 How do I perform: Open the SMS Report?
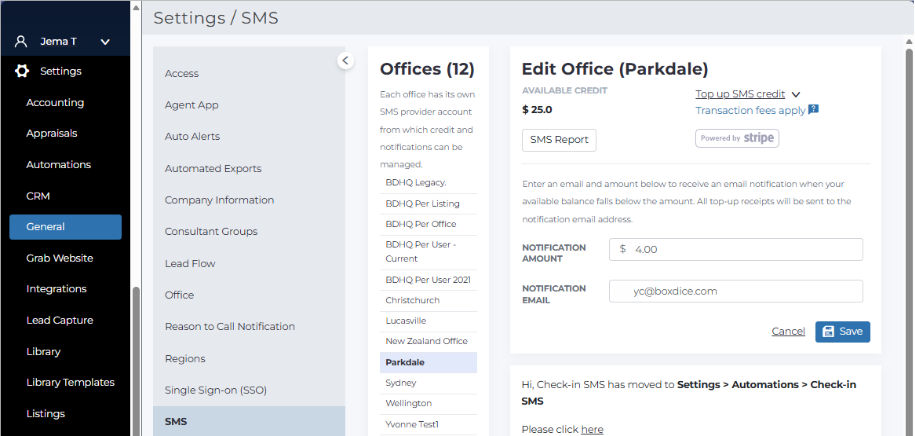tap(559, 140)
